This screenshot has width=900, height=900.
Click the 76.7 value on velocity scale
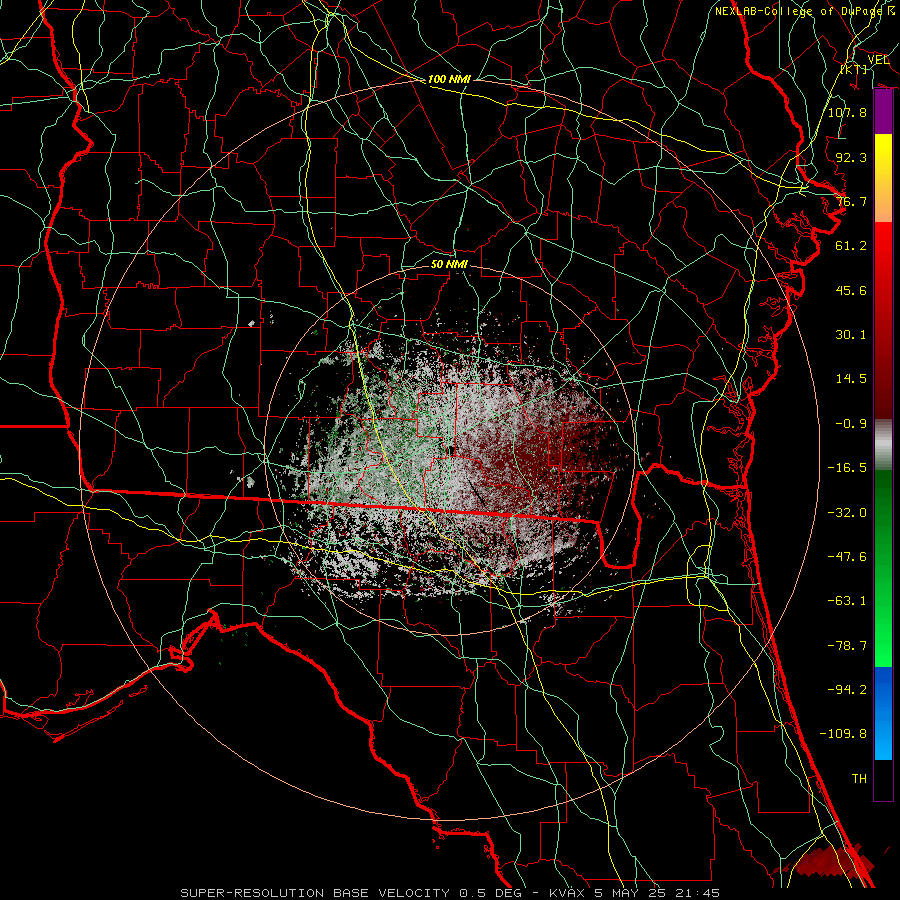tap(851, 201)
